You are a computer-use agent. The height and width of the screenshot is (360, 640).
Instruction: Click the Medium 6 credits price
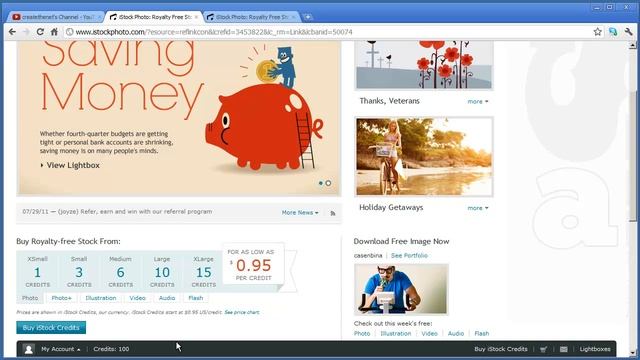click(x=120, y=271)
